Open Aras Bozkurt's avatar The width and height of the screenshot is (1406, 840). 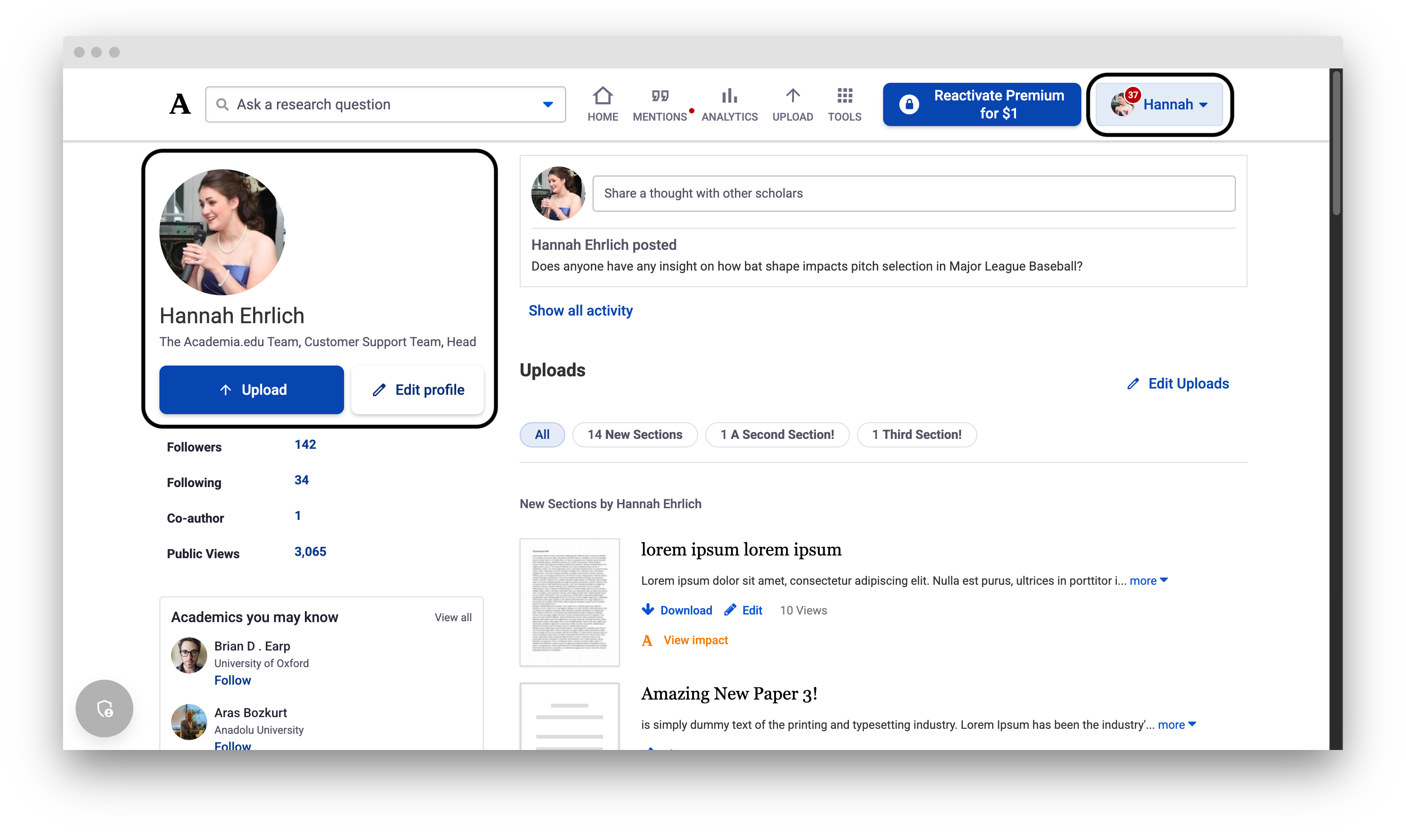point(189,722)
